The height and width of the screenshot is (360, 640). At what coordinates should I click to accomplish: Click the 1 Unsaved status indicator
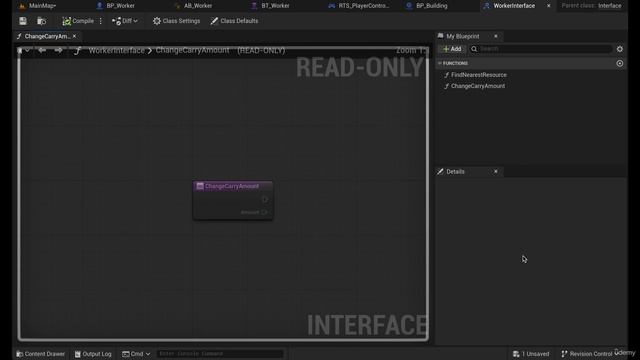click(x=531, y=354)
